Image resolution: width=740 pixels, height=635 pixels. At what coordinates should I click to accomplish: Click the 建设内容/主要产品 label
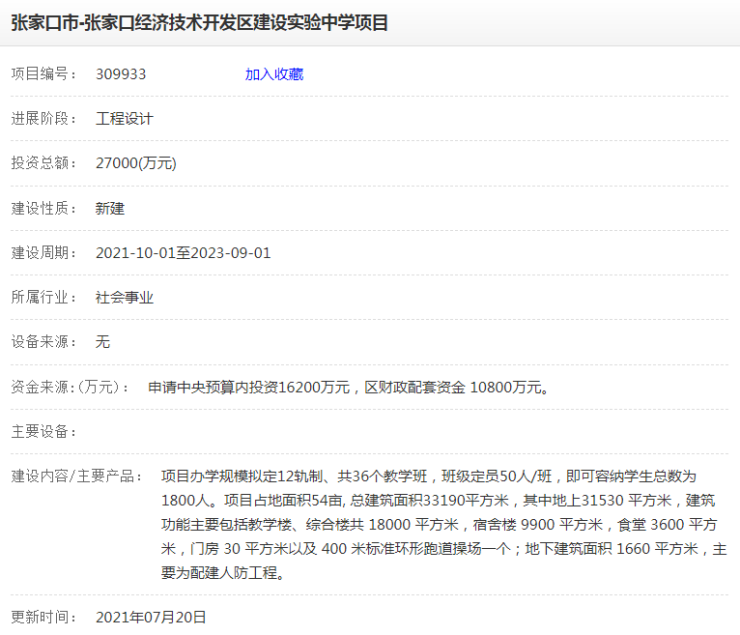click(76, 476)
